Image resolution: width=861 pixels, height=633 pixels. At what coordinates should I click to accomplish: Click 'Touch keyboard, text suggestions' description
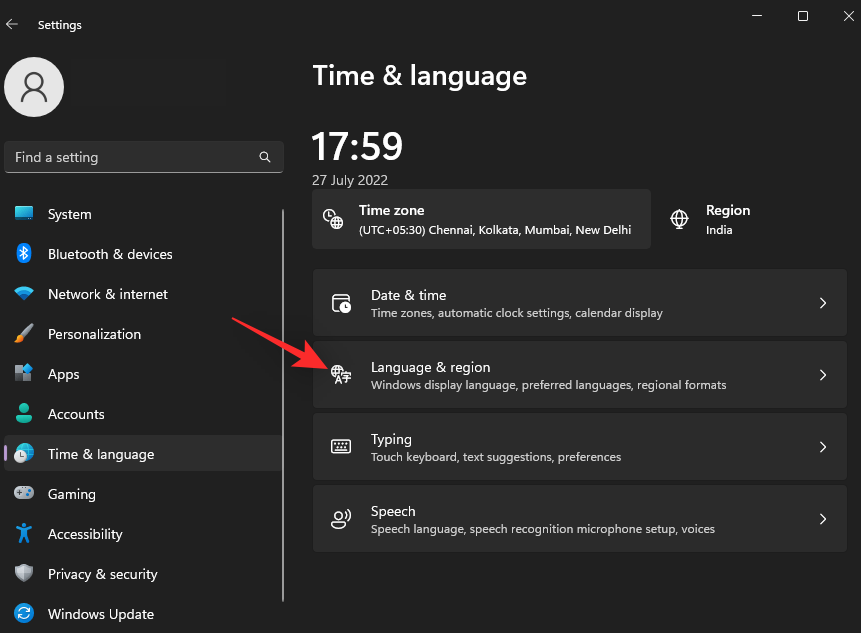[496, 457]
